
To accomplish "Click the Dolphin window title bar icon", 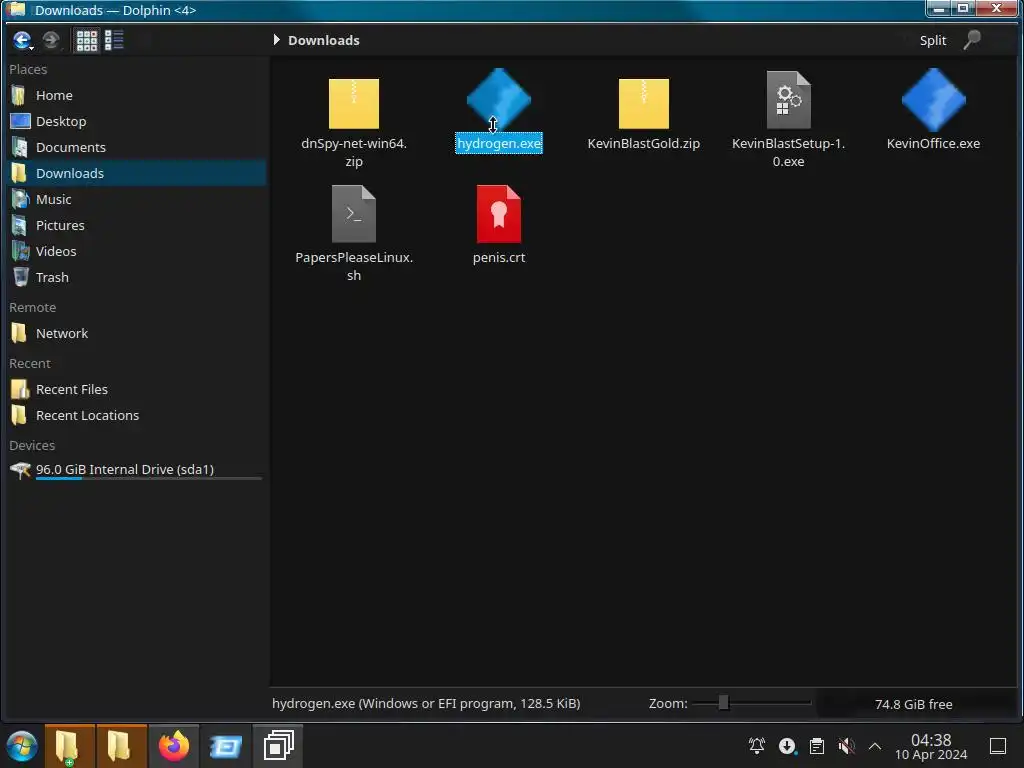I will 15,9.
